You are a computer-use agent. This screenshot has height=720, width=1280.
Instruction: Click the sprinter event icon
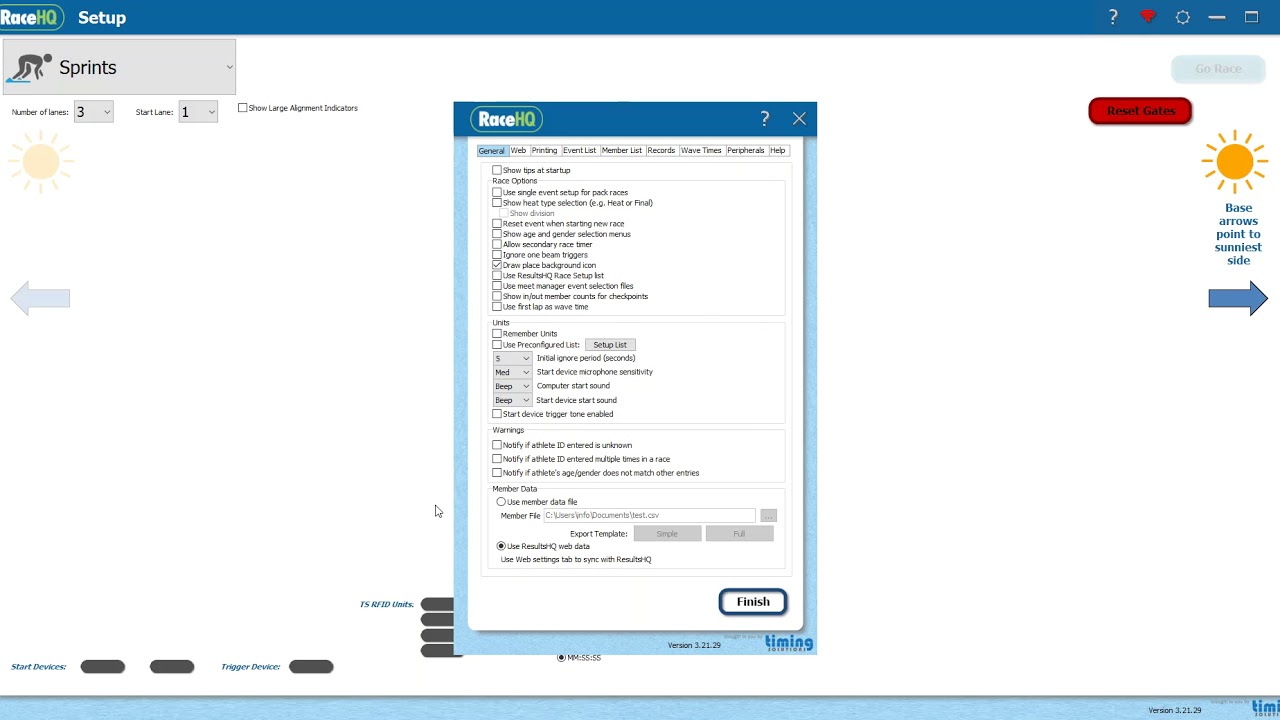pos(29,68)
